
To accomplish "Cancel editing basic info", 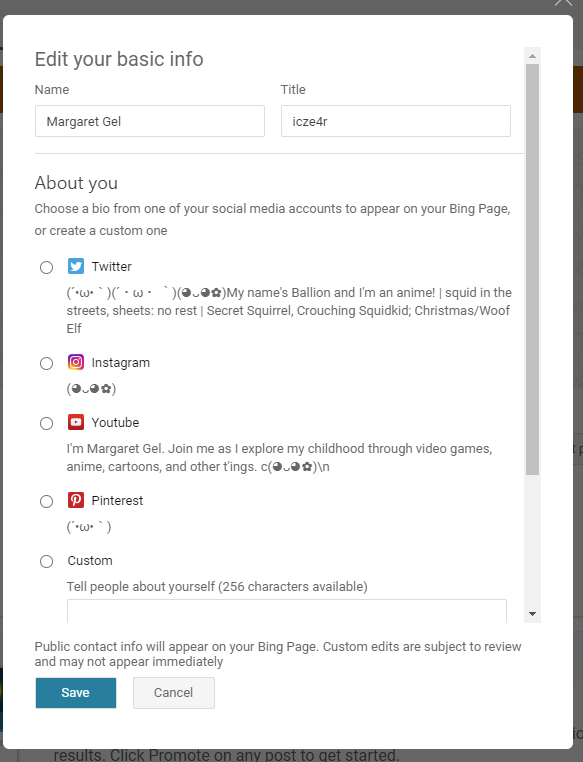I will click(174, 693).
